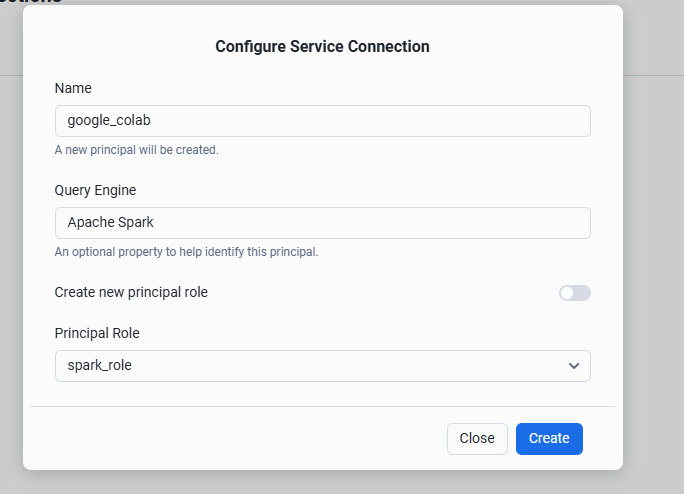Click the optional property helper text
Image resolution: width=684 pixels, height=494 pixels.
186,252
